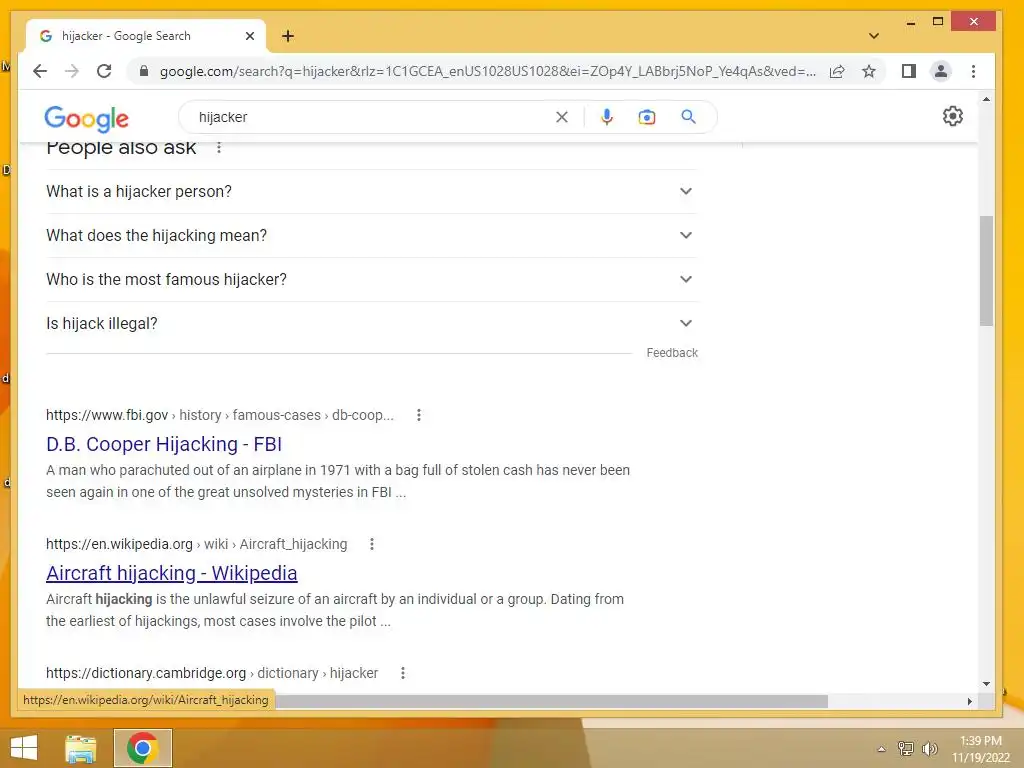Open Cambridge dictionary result options menu
This screenshot has height=768, width=1024.
point(403,673)
